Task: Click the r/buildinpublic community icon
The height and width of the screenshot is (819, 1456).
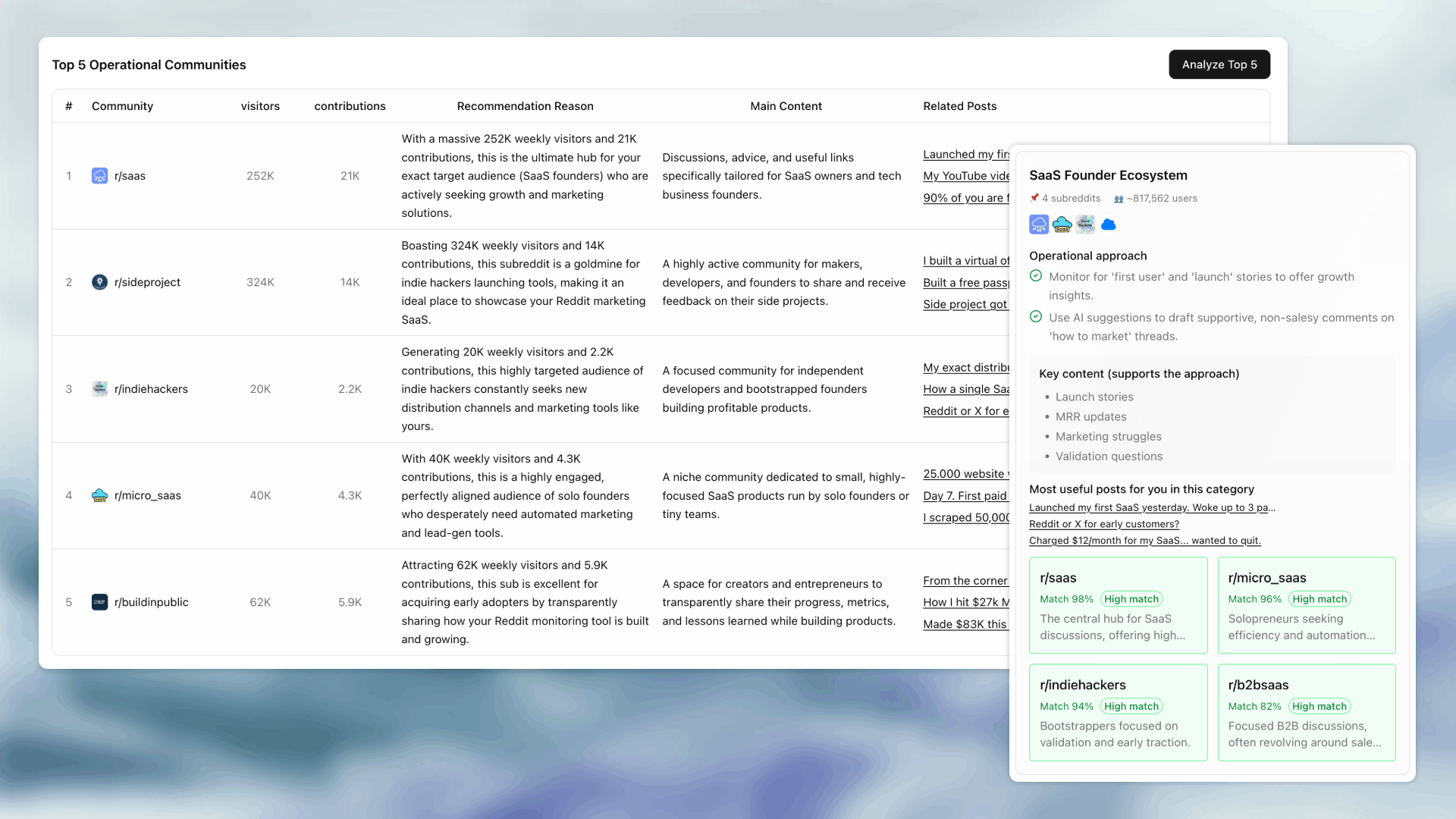Action: coord(99,602)
